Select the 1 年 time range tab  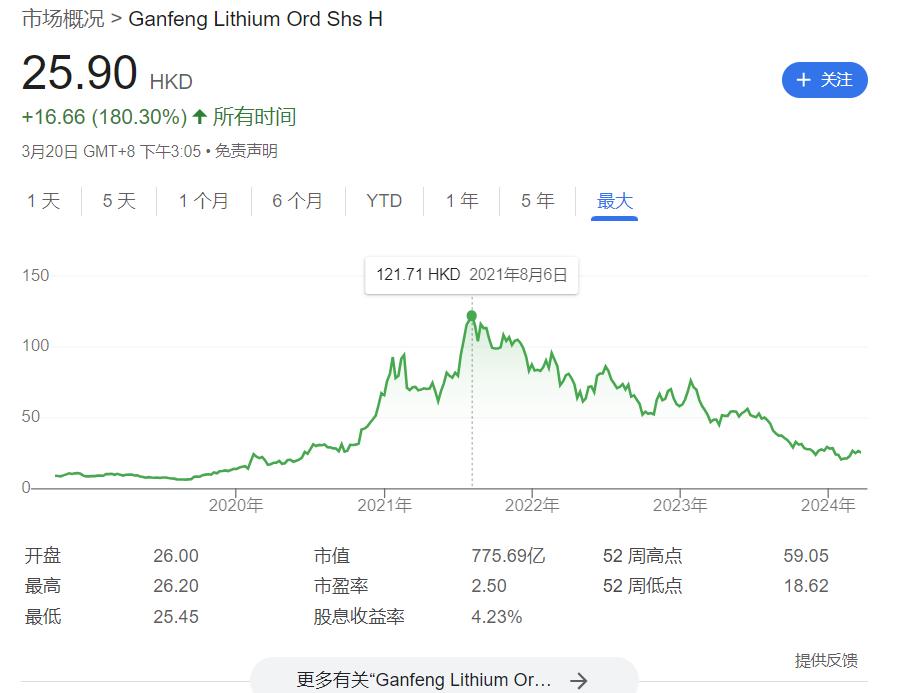pyautogui.click(x=462, y=201)
